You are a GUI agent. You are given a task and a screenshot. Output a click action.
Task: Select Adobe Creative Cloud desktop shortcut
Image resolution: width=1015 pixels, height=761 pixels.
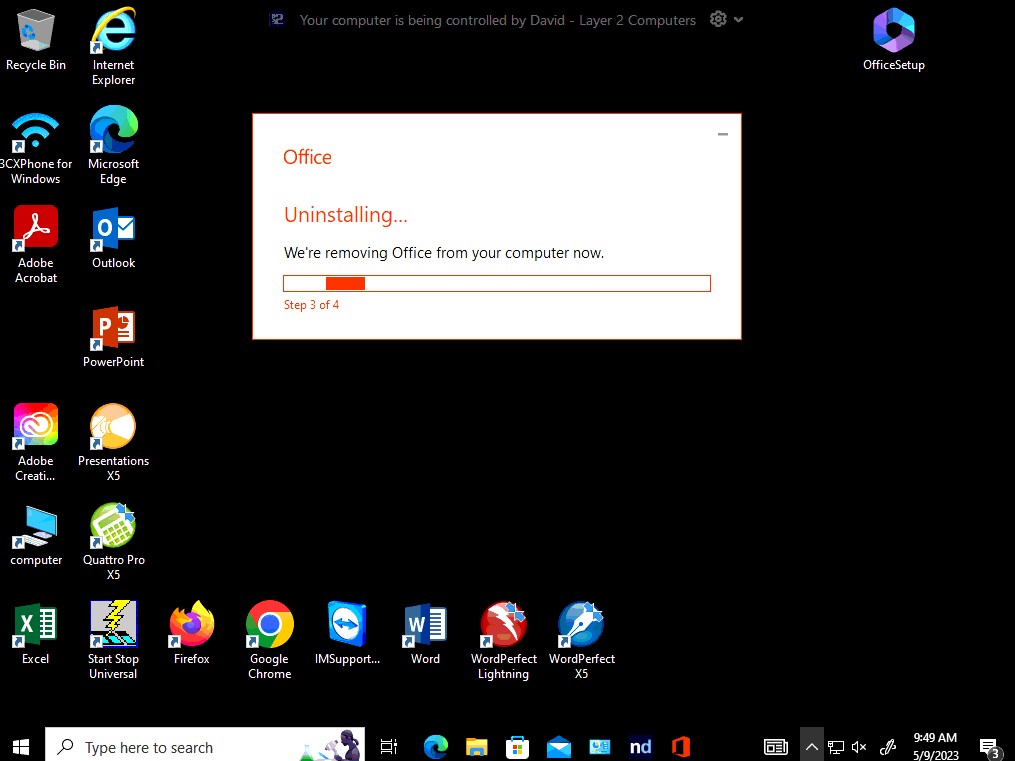[x=36, y=443]
